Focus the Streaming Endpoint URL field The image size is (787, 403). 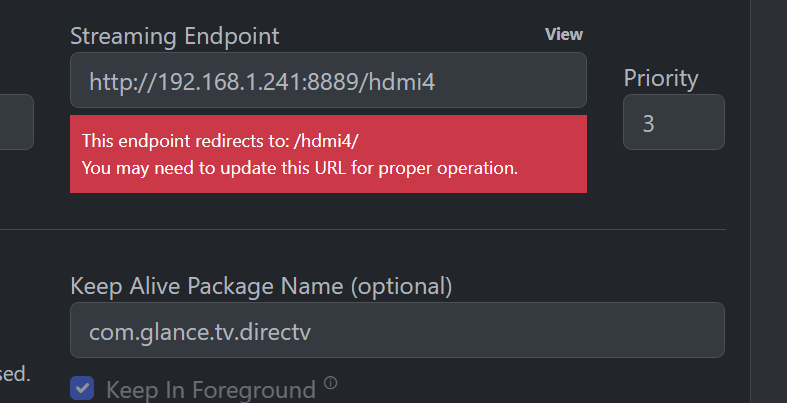[328, 80]
